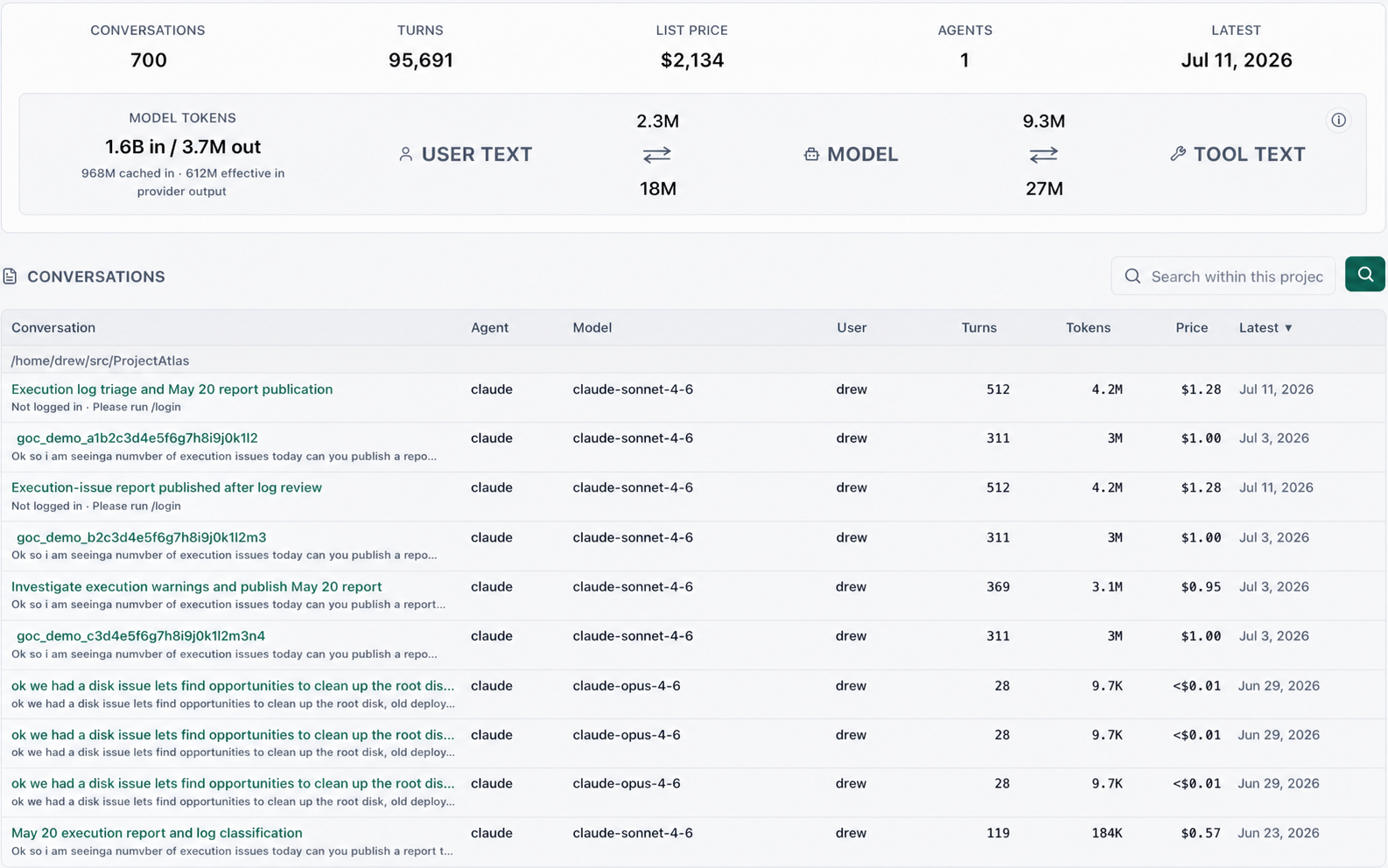Viewport: 1388px width, 868px height.
Task: Click the green search button
Action: pyautogui.click(x=1364, y=275)
